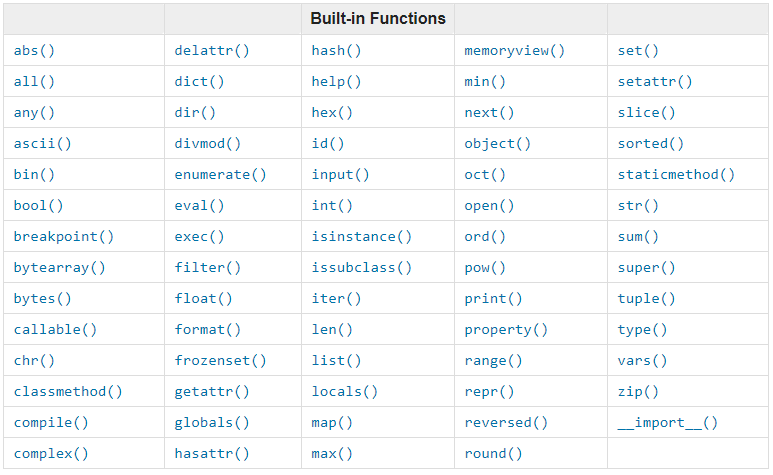
Task: Follow the enumerate() link
Action: tap(220, 175)
